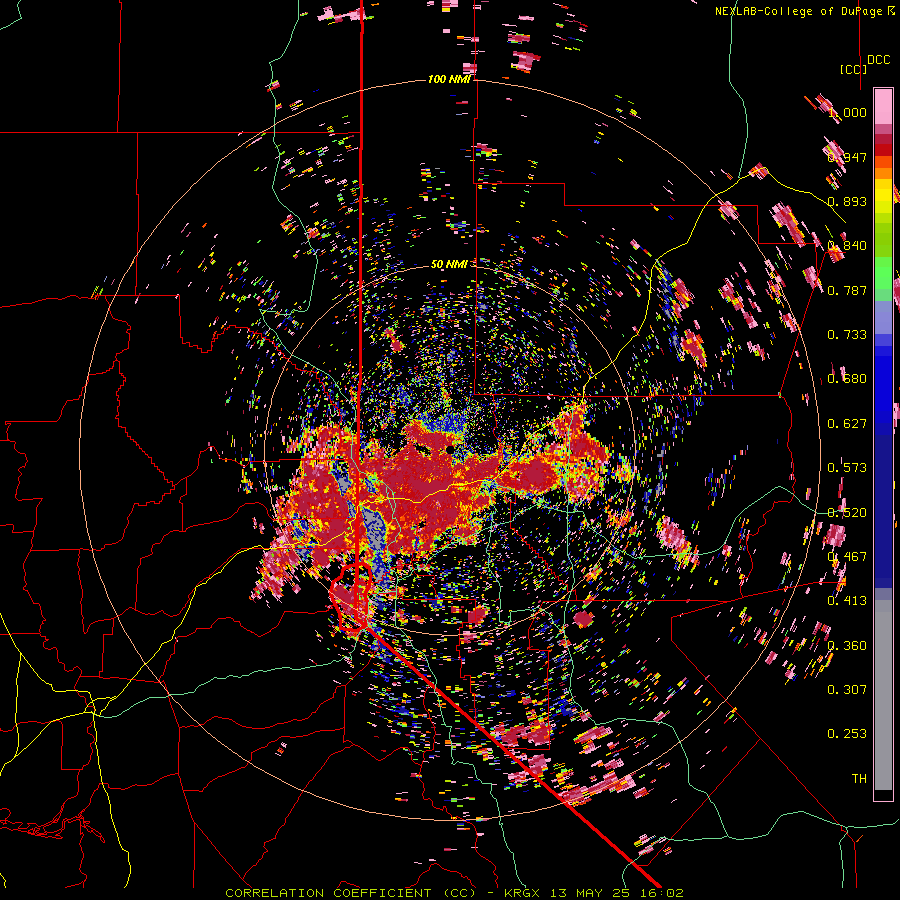Click the 0.573 legend value
The width and height of the screenshot is (900, 900).
847,468
